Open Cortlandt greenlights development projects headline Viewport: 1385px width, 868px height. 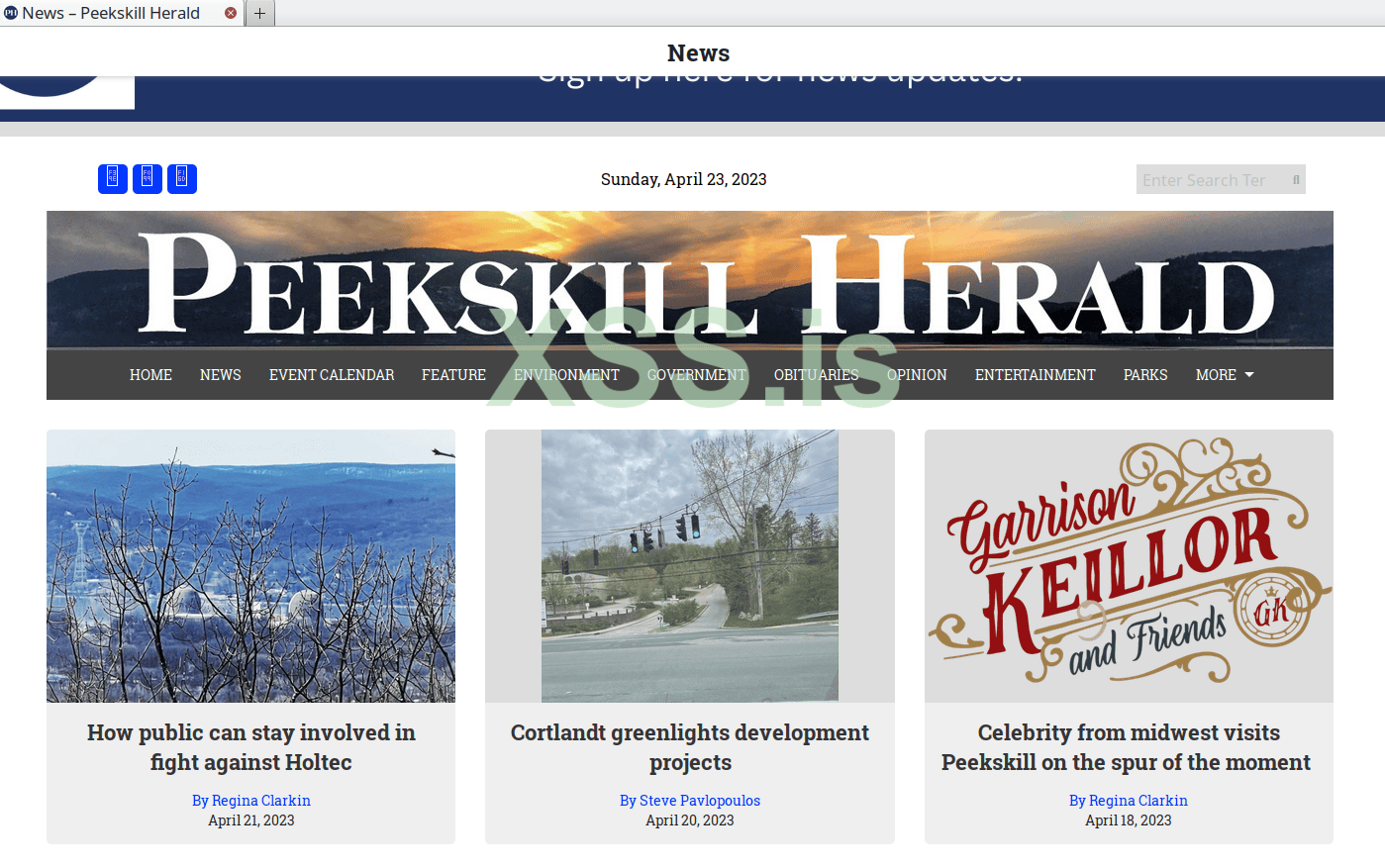(x=690, y=747)
